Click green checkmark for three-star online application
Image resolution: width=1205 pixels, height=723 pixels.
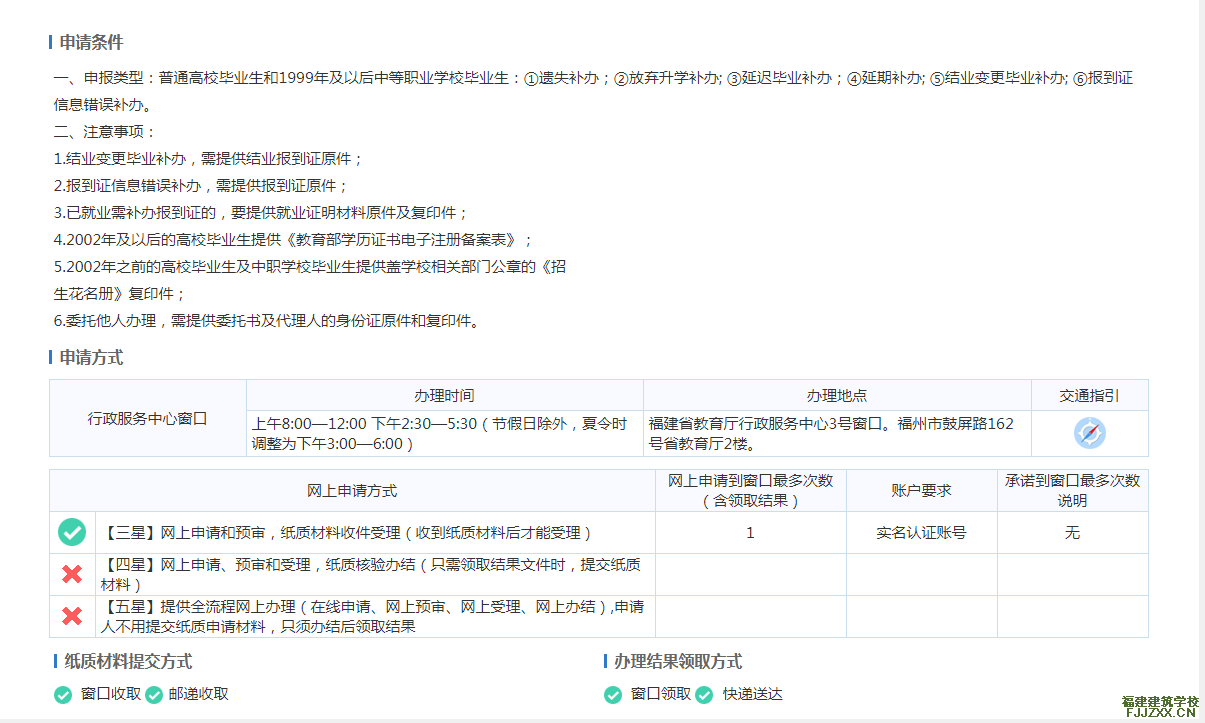coord(72,533)
